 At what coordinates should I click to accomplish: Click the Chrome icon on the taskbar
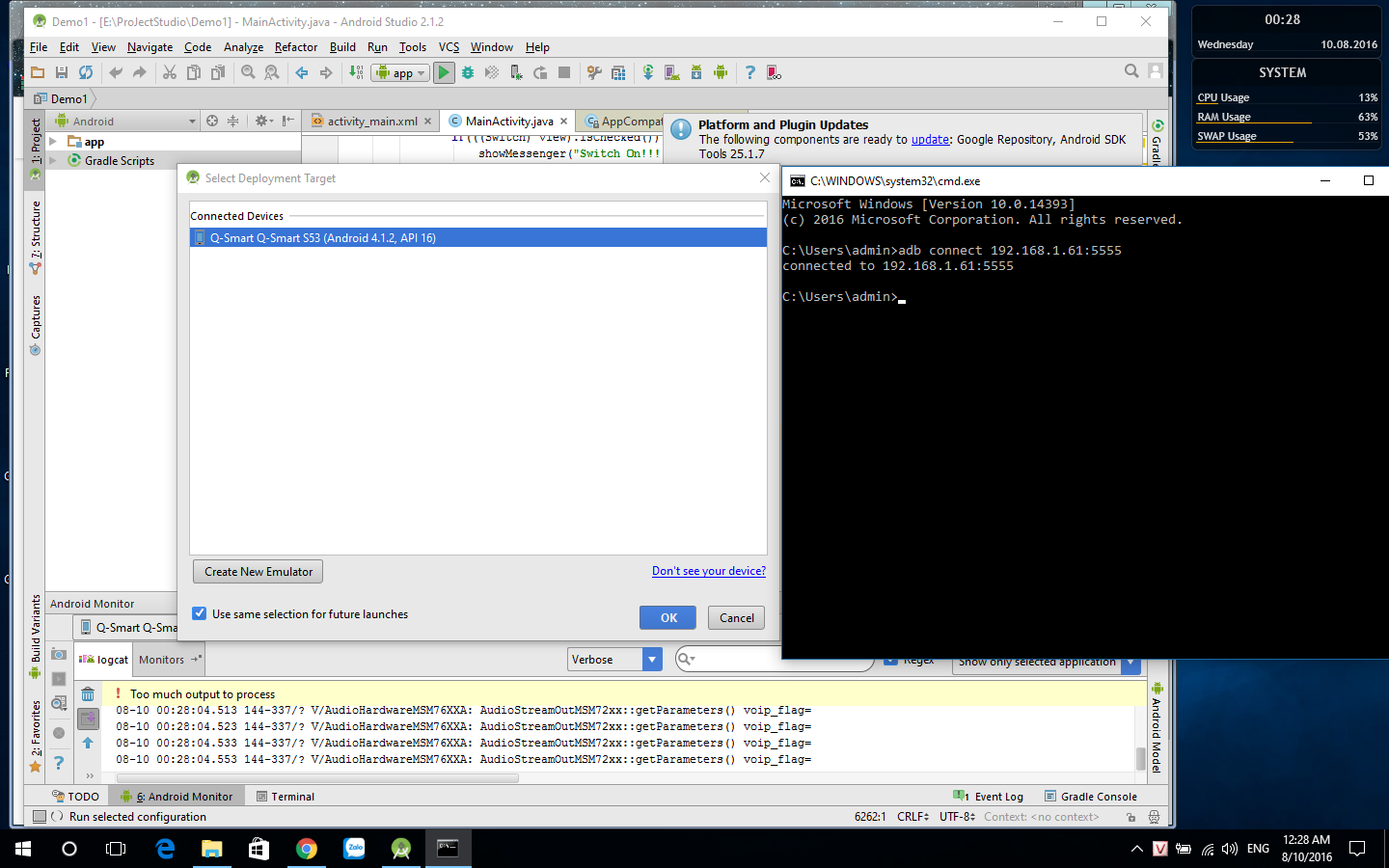point(307,849)
